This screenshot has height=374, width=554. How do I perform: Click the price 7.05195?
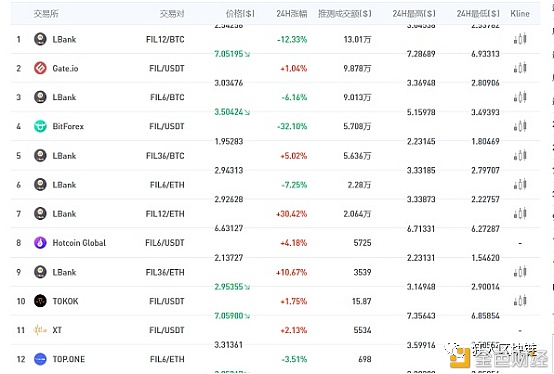(x=229, y=54)
